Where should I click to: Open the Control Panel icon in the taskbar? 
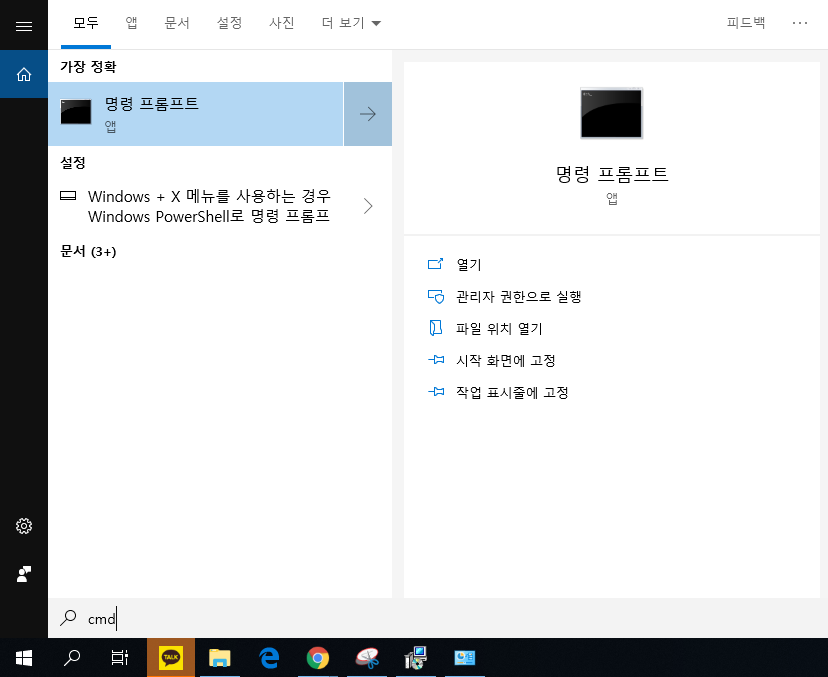click(465, 658)
